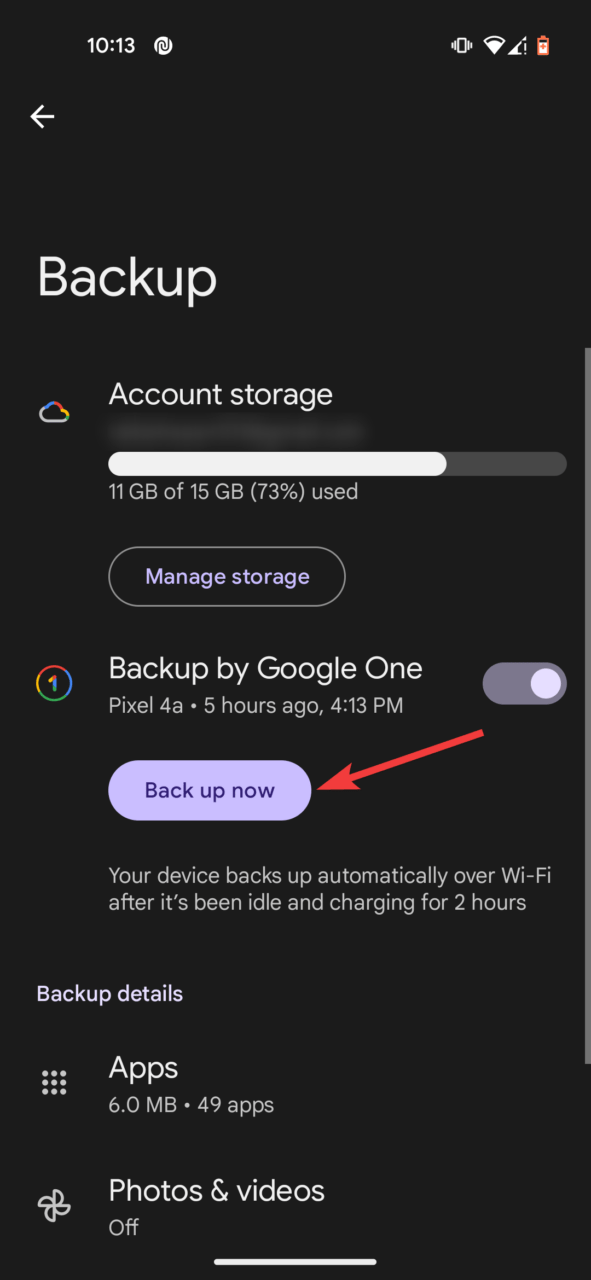
Task: Select the Google One colored icon
Action: [x=54, y=683]
